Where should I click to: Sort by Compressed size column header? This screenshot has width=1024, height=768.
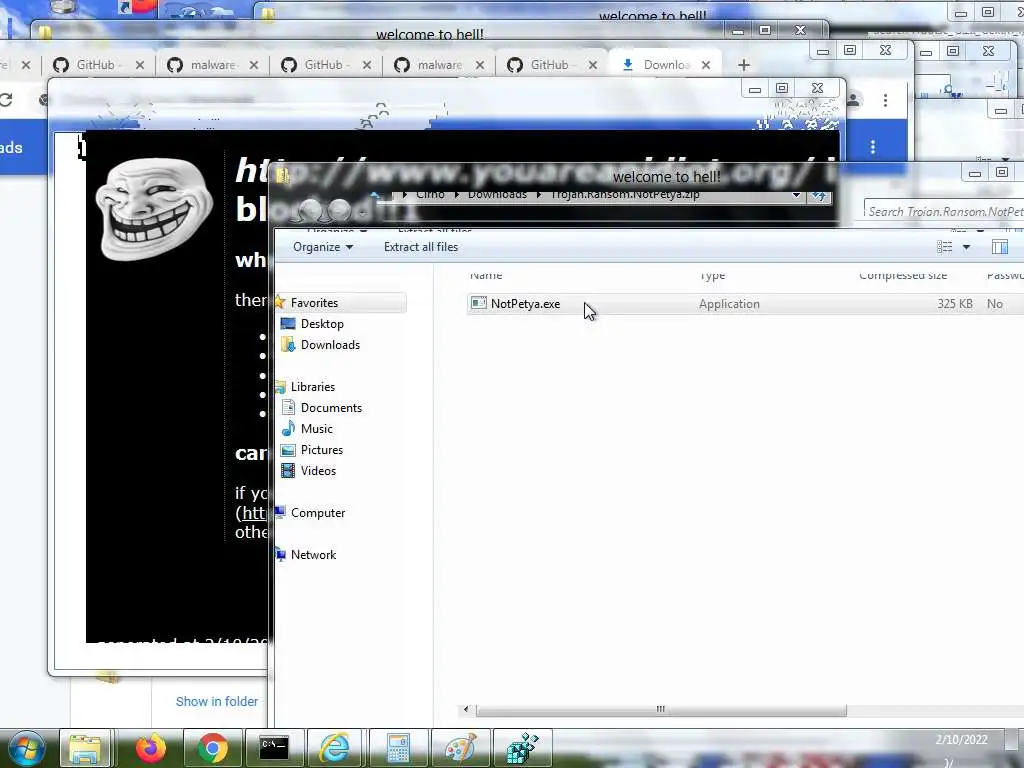[x=903, y=275]
